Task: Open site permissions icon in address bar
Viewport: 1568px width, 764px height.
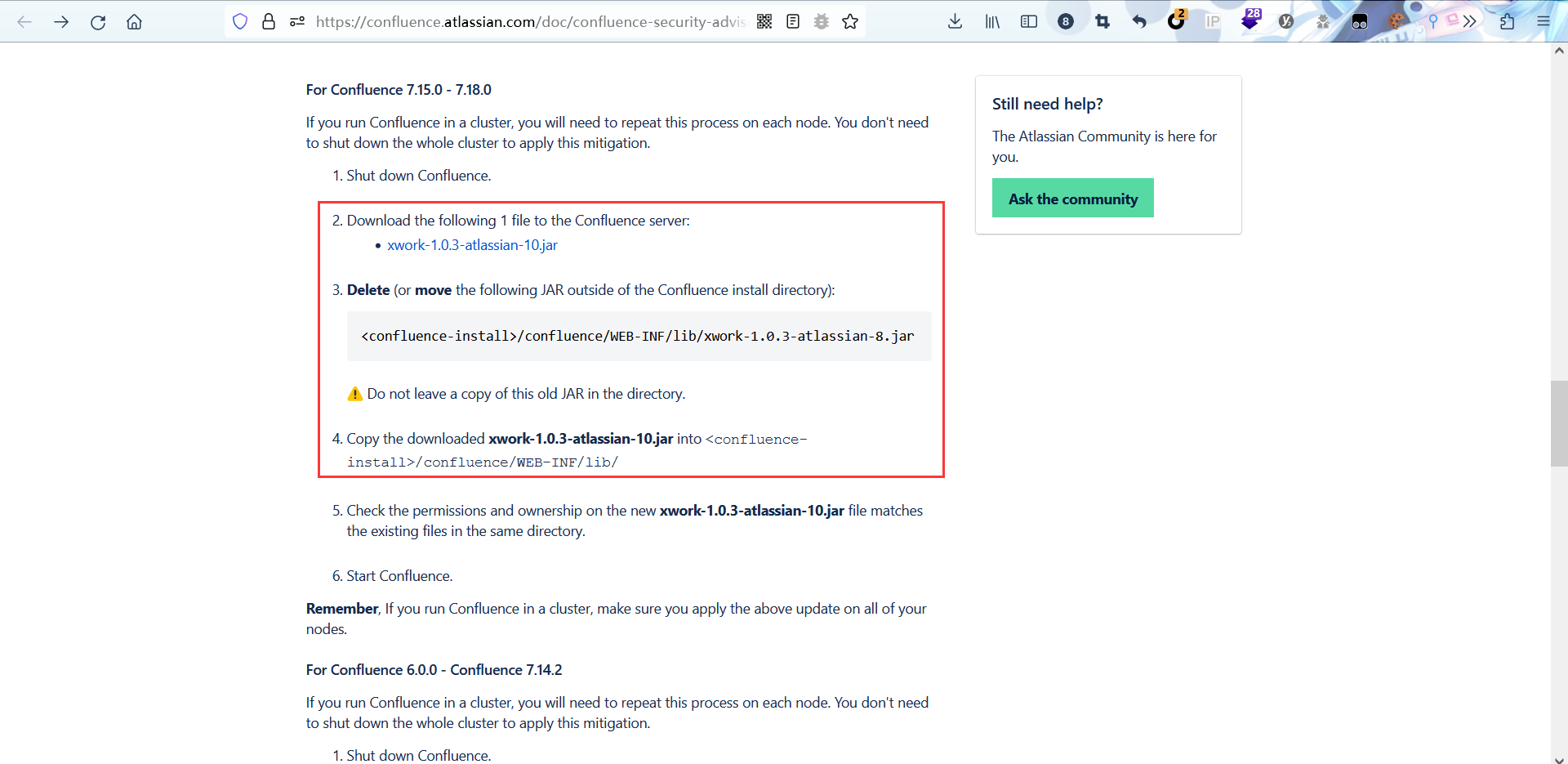Action: pos(297,22)
